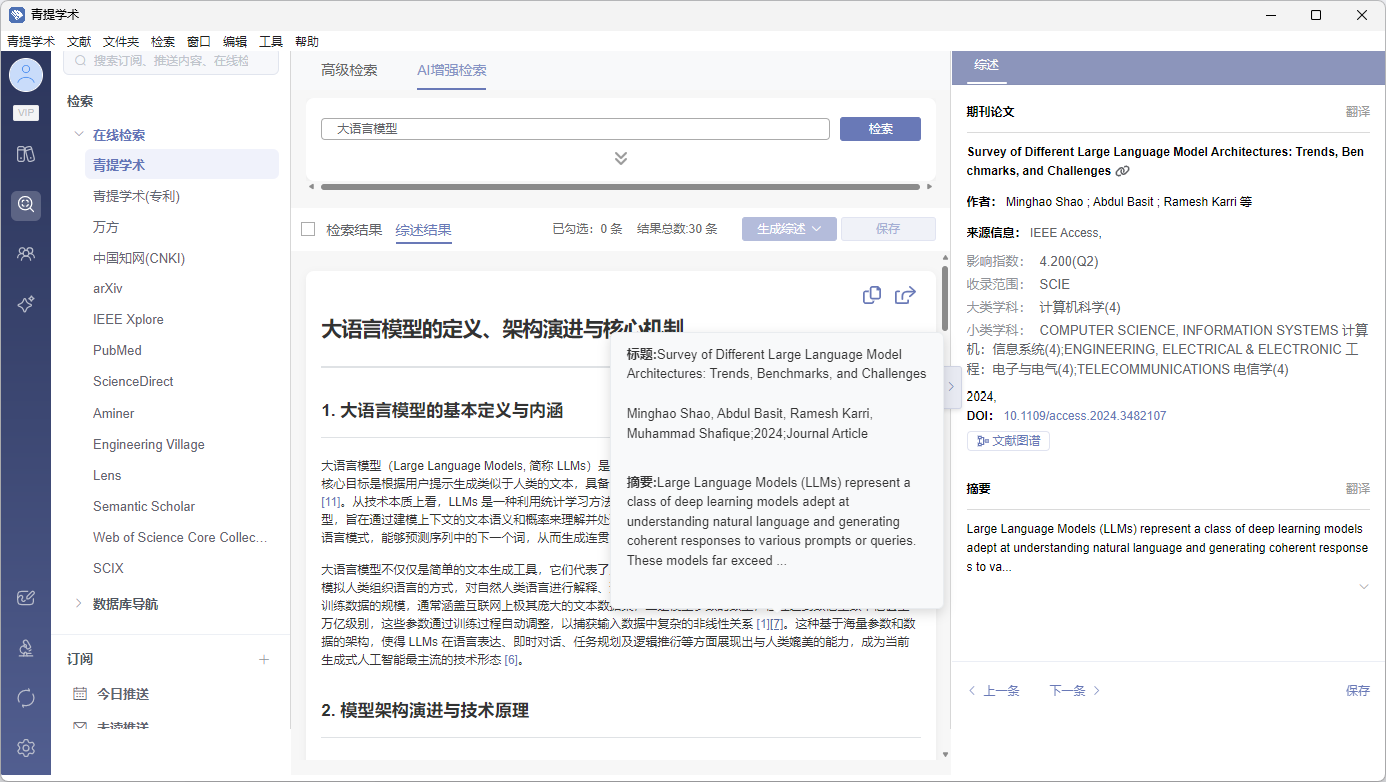The image size is (1386, 782).
Task: Click the link icon after paper title
Action: pos(1122,172)
